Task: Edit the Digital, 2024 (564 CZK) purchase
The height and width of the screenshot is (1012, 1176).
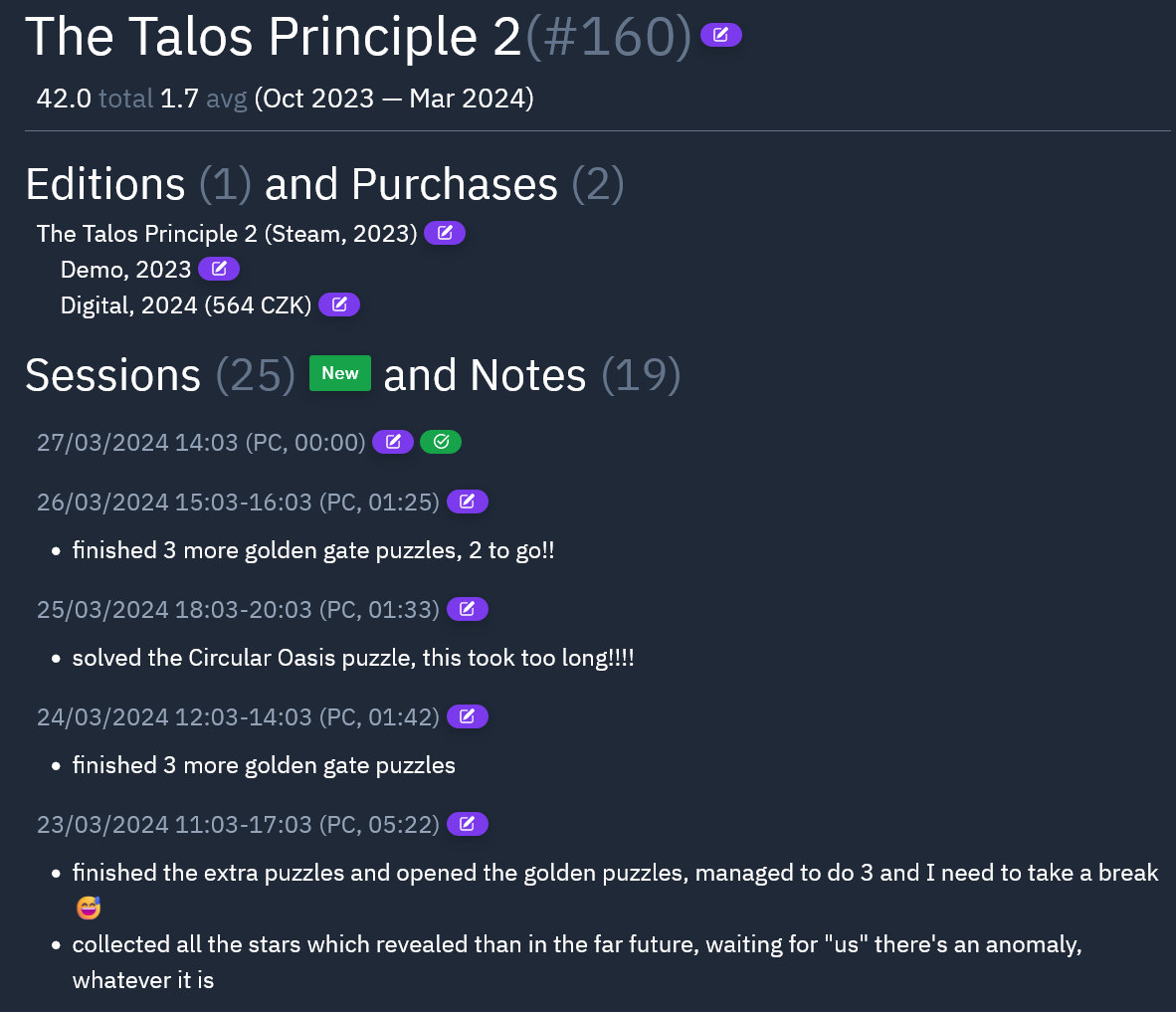Action: (339, 304)
